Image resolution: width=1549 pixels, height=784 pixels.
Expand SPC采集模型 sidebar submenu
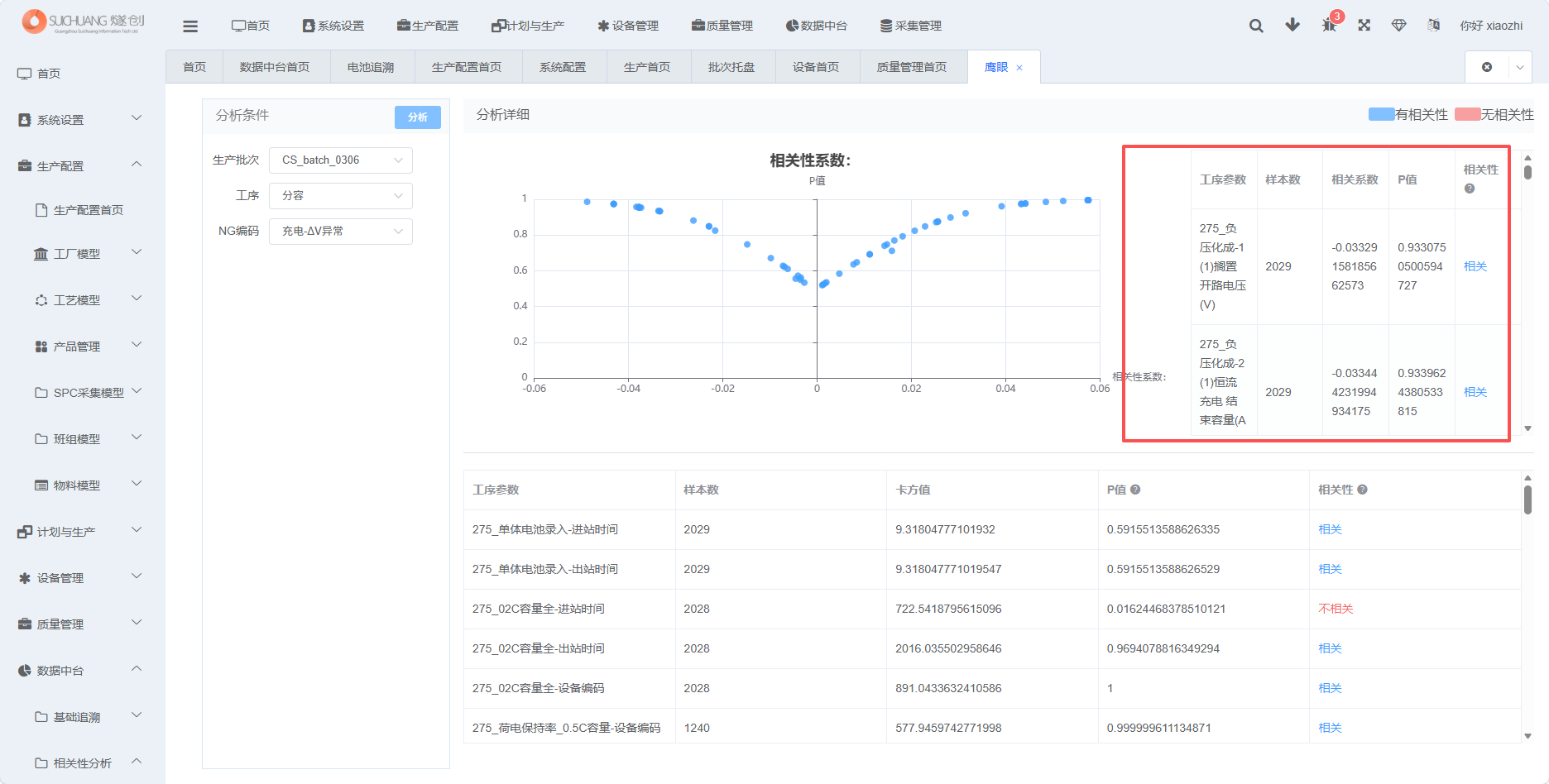[x=83, y=393]
